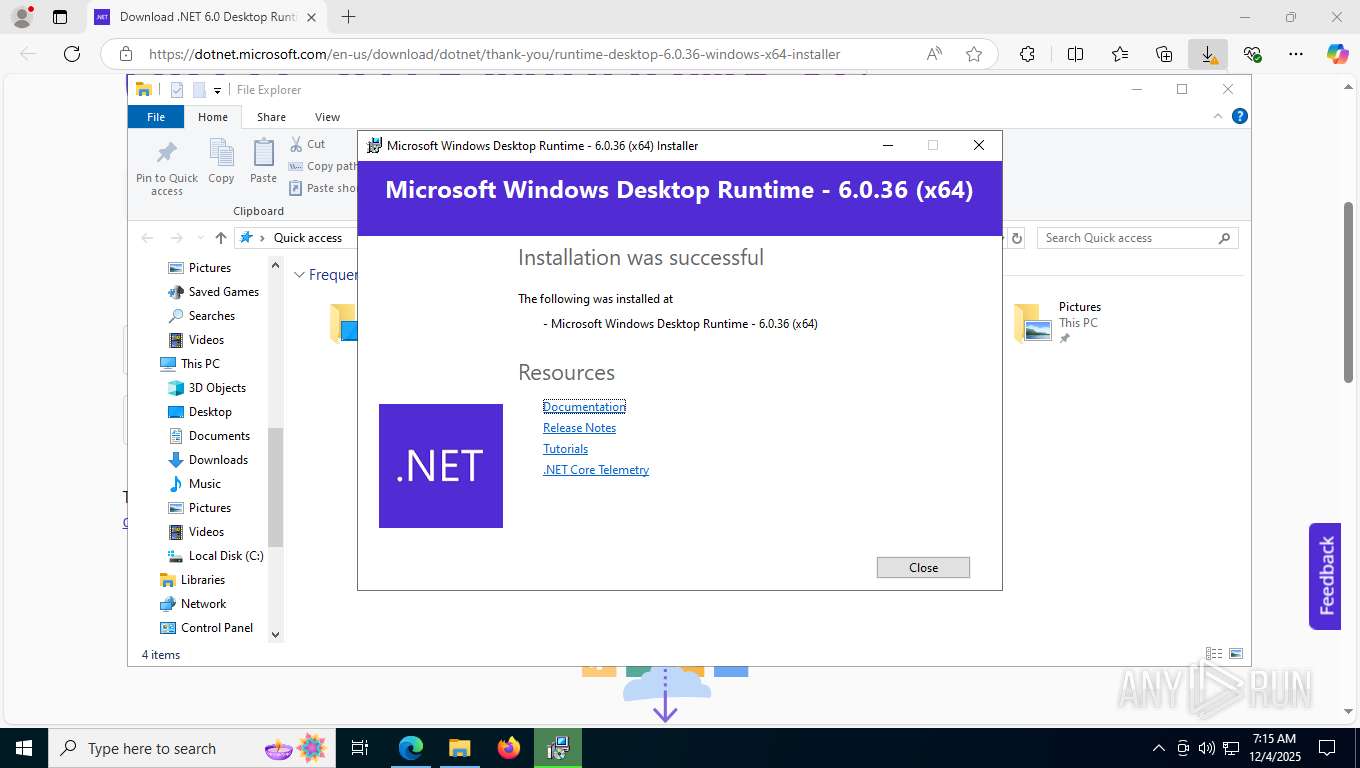This screenshot has height=768, width=1360.
Task: Open Edge downloads icon
Action: (x=1208, y=54)
